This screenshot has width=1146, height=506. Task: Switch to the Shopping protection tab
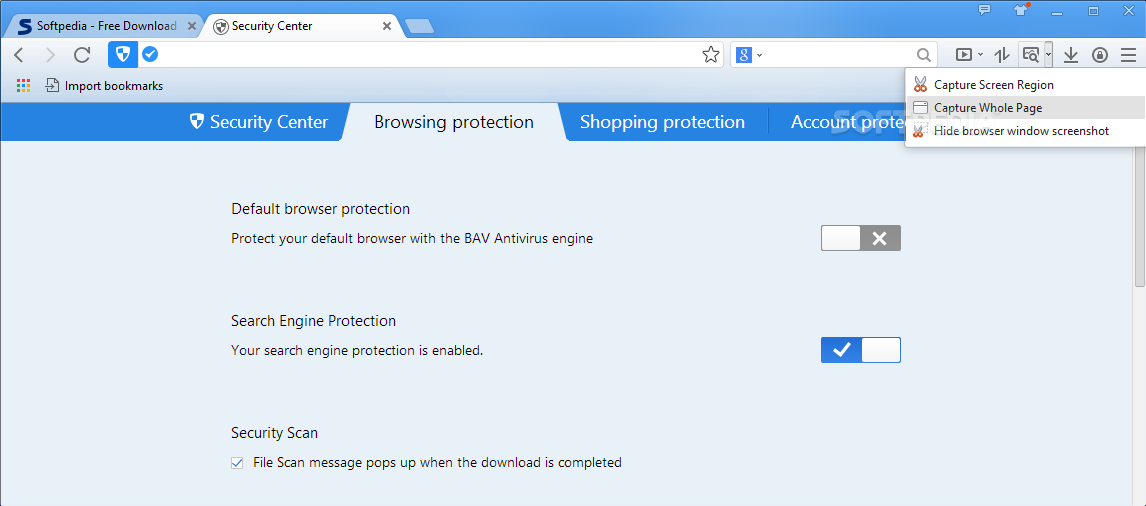coord(662,122)
